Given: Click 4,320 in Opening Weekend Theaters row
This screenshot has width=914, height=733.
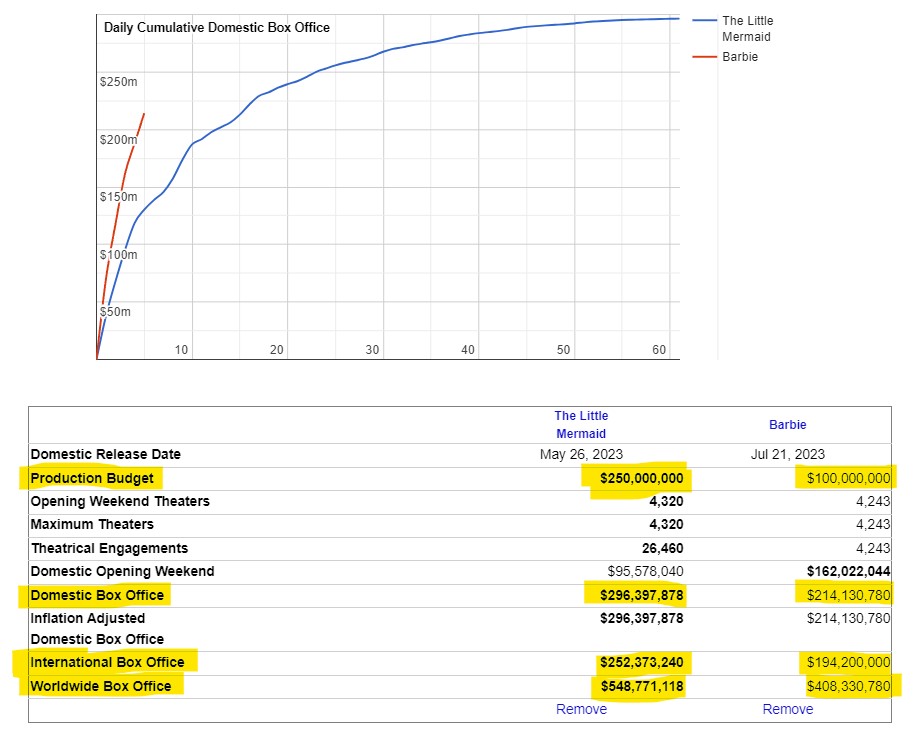Looking at the screenshot, I should [666, 501].
